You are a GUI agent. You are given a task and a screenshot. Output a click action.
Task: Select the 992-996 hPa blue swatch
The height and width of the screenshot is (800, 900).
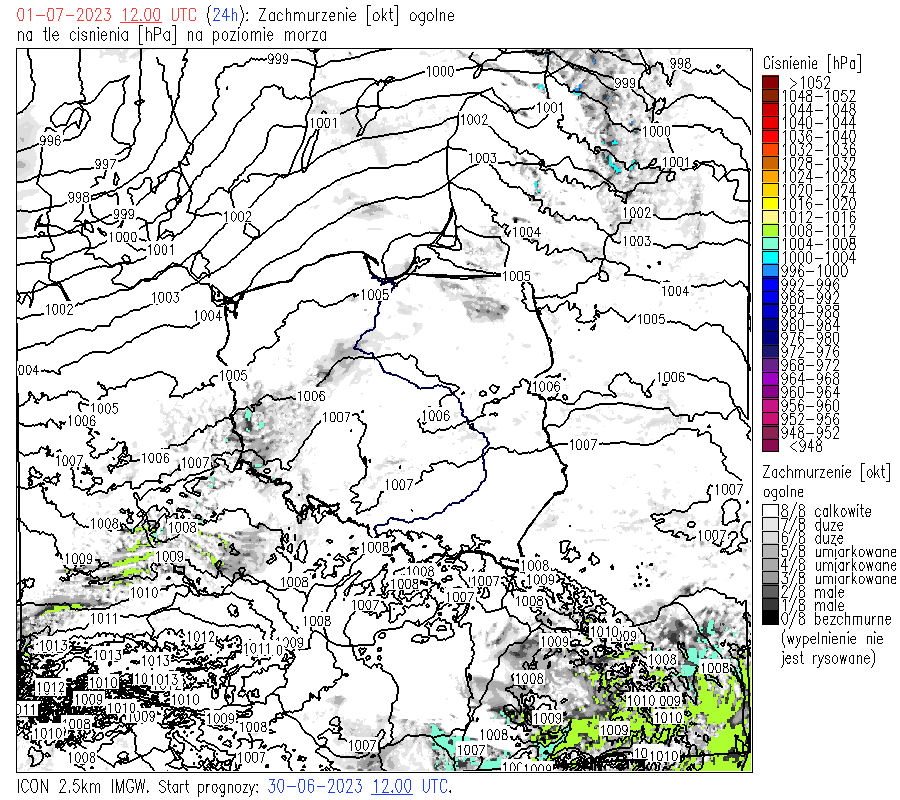tap(770, 285)
